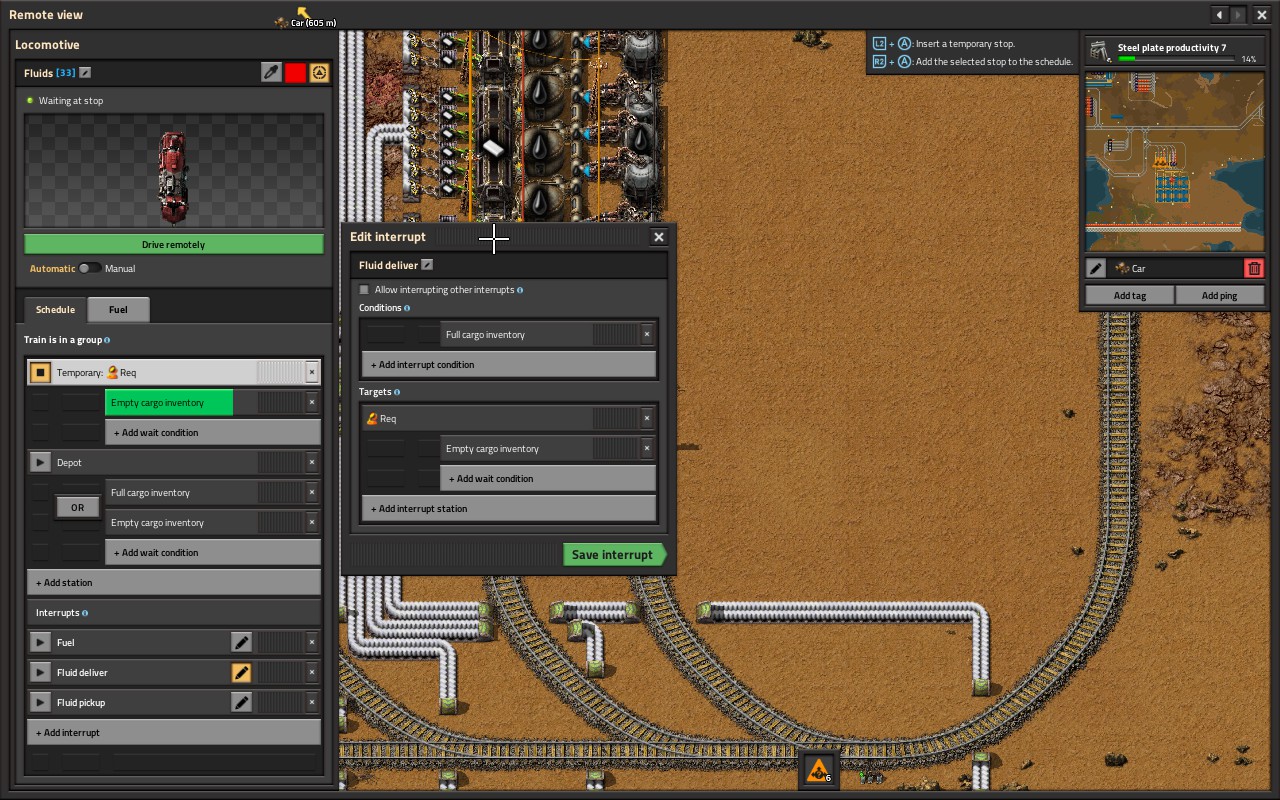Edit the Fluid pickup interrupt
This screenshot has width=1280, height=800.
click(x=241, y=702)
